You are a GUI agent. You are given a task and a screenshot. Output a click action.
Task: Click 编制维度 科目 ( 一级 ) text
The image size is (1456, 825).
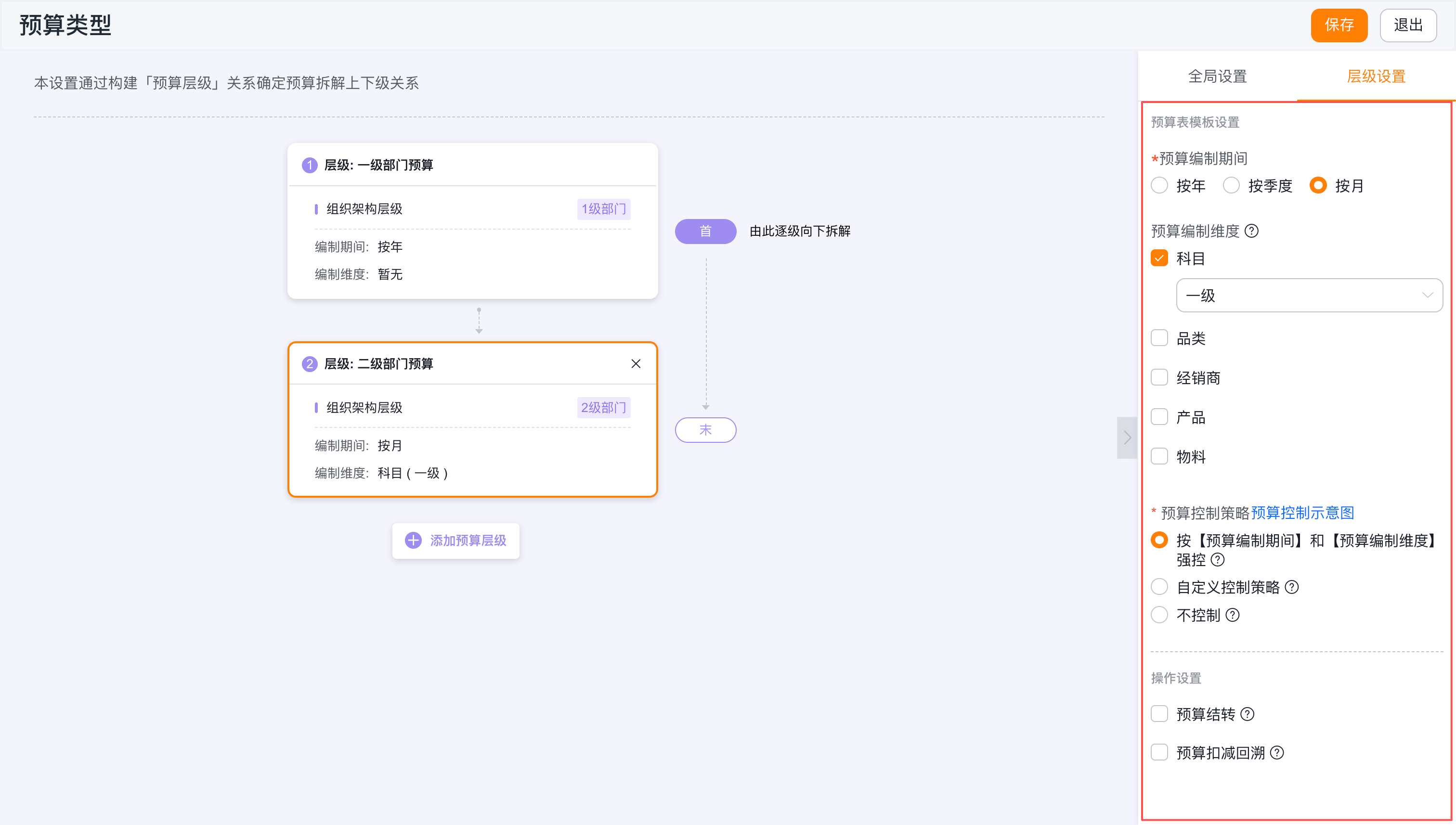(x=381, y=473)
